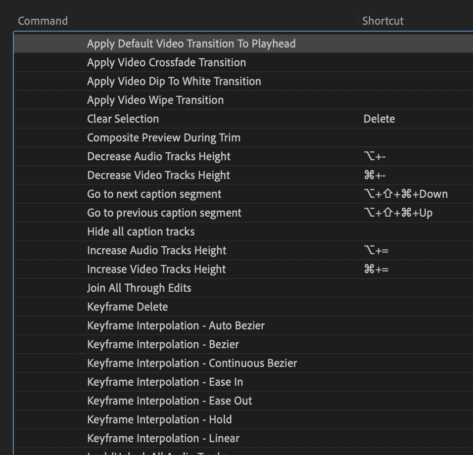The image size is (473, 455).
Task: Select Keyframe Interpolation - Ease In row
Action: pyautogui.click(x=244, y=382)
